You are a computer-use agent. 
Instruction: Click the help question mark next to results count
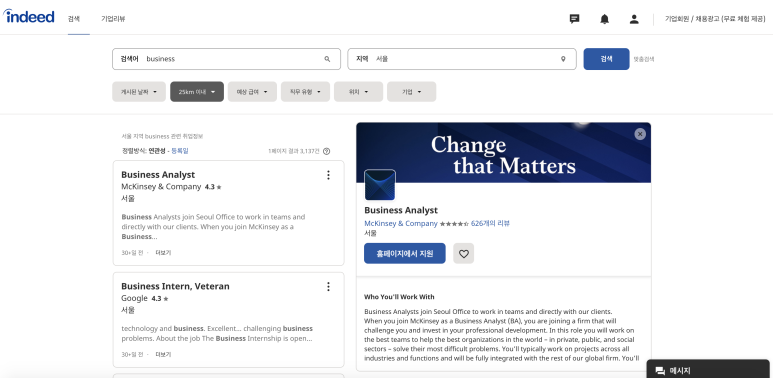click(326, 151)
